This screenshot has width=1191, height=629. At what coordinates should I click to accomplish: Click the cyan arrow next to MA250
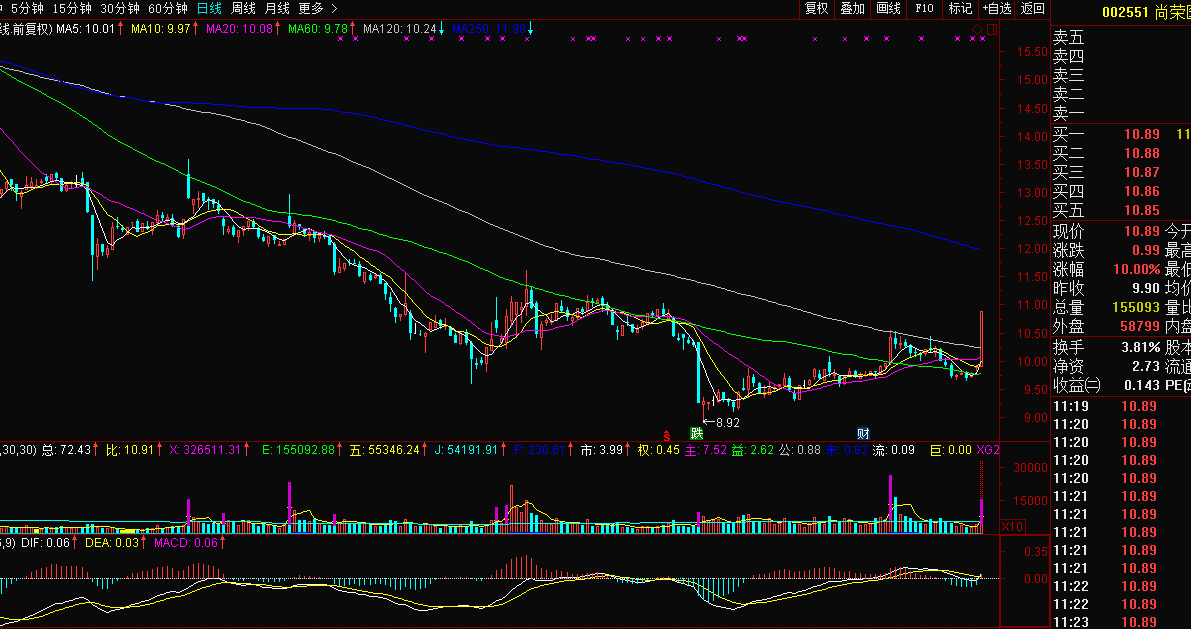pyautogui.click(x=531, y=29)
